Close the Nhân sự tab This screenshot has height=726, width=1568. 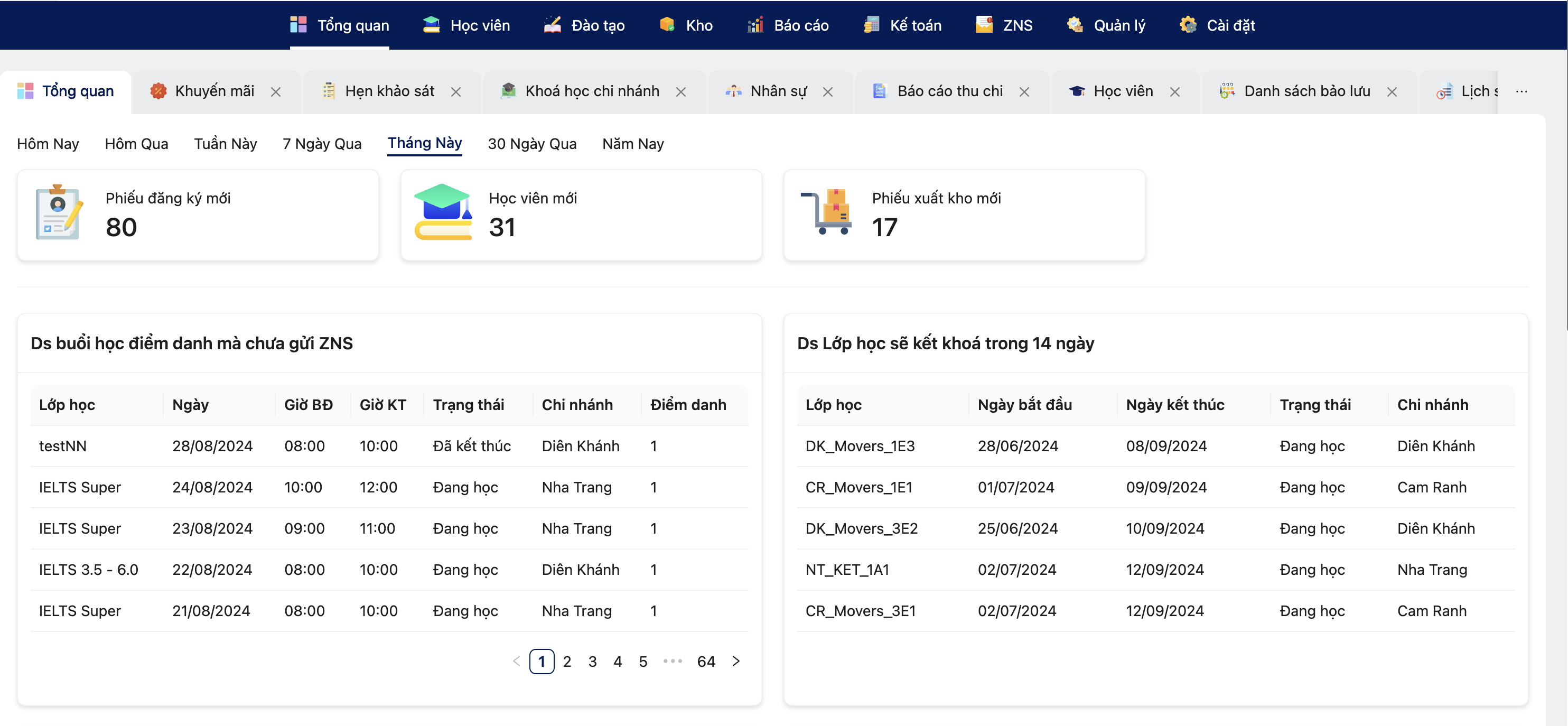[828, 92]
